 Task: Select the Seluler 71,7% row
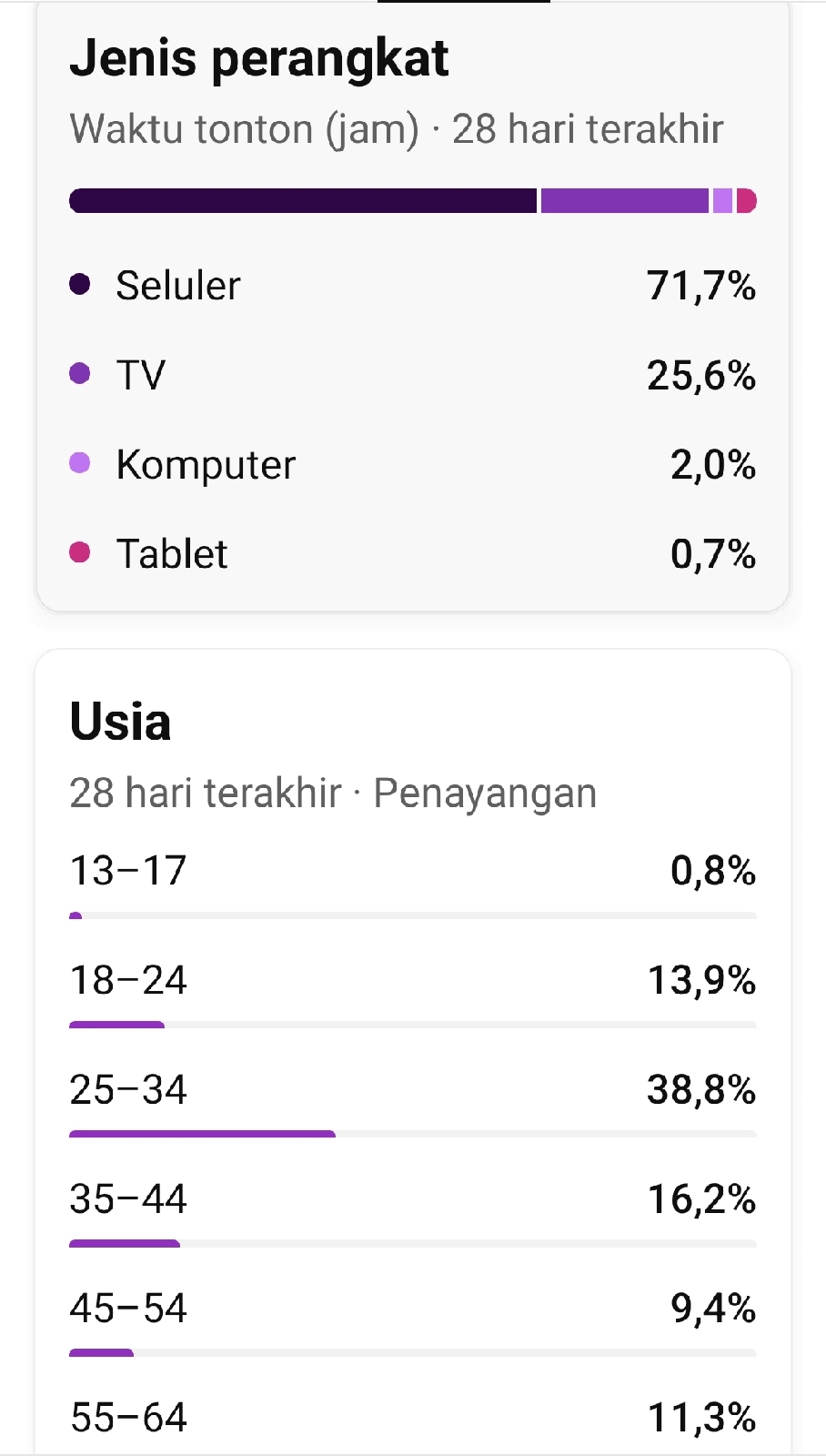tap(413, 286)
